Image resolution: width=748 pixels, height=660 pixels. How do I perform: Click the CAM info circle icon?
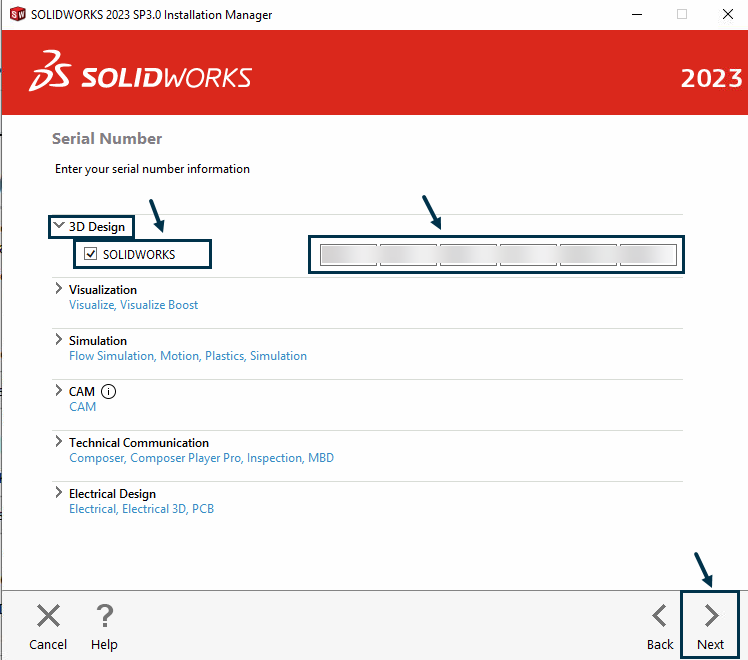click(x=108, y=392)
